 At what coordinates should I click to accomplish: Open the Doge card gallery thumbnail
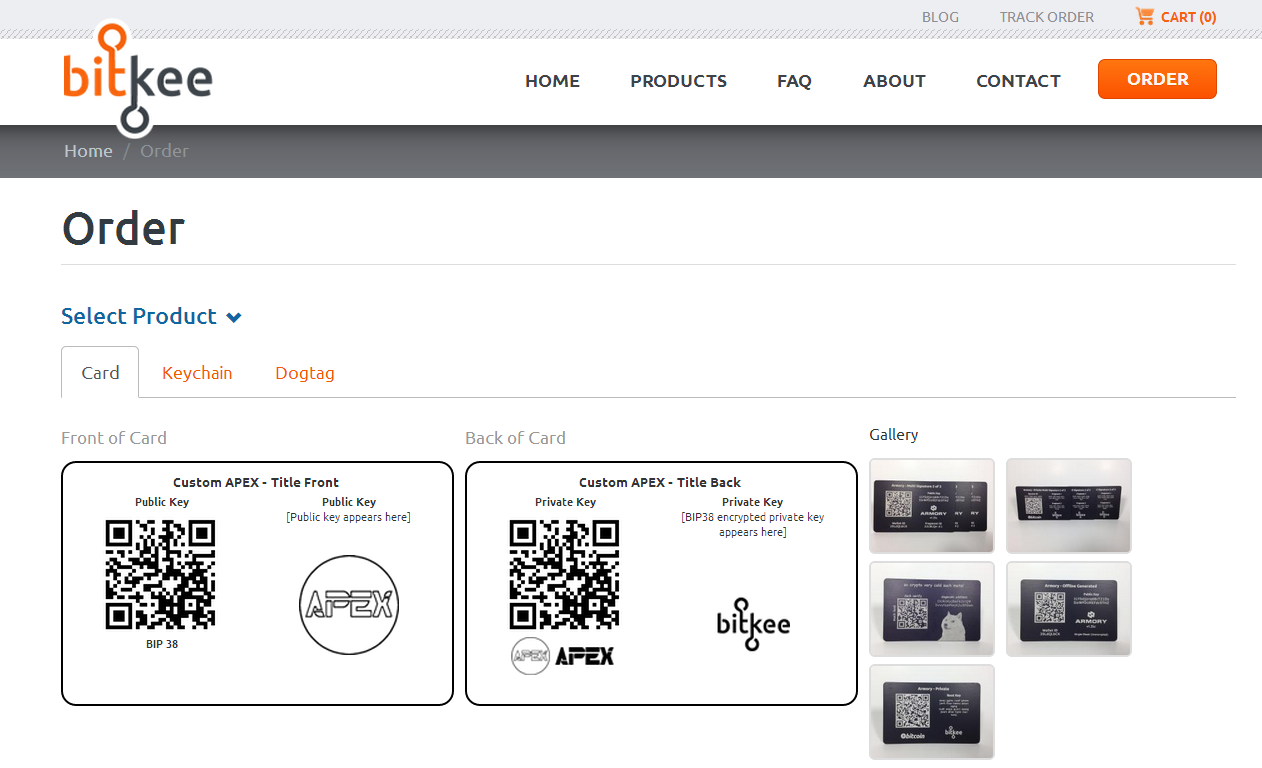pos(932,609)
